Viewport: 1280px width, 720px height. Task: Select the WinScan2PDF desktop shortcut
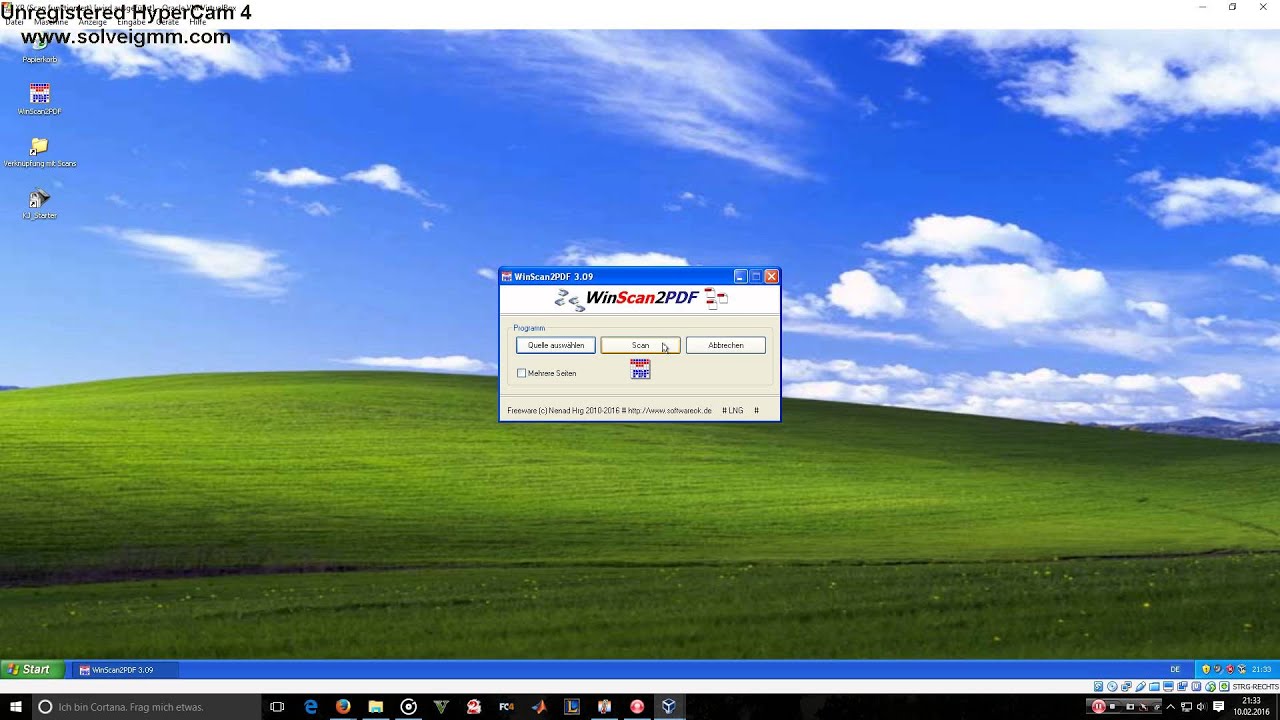[x=40, y=99]
